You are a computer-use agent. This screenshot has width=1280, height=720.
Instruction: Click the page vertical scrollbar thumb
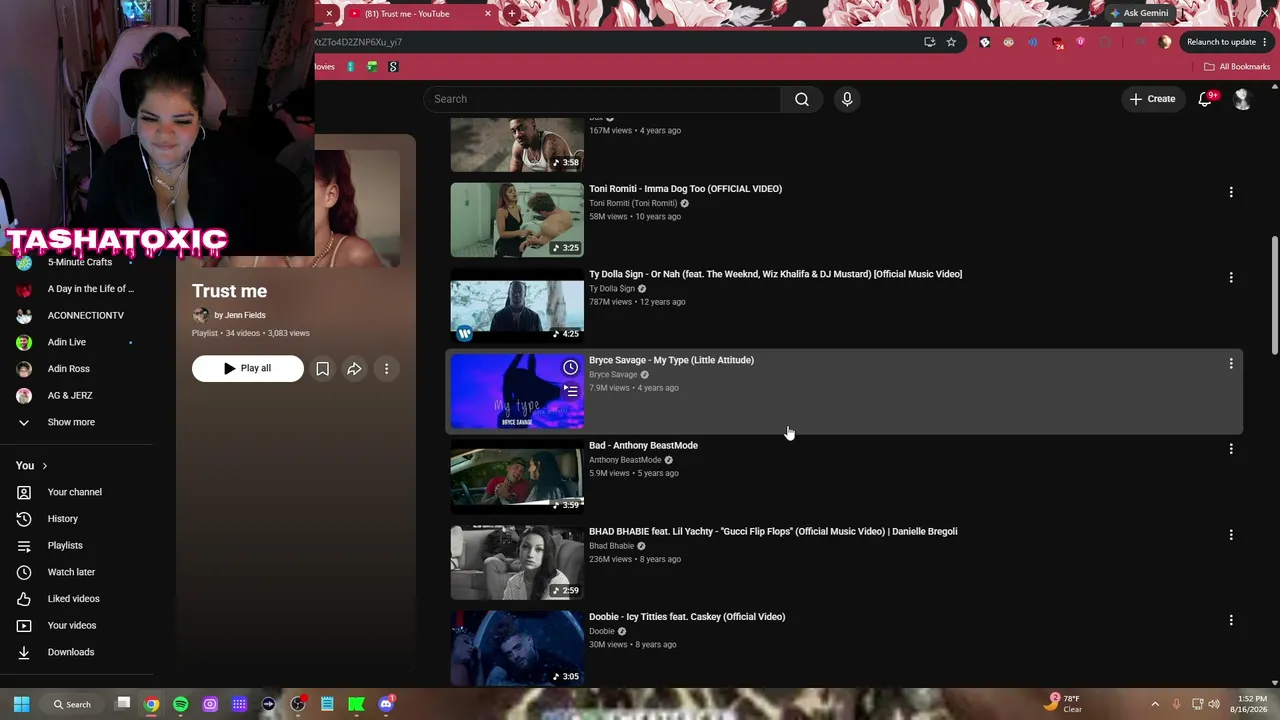(x=1274, y=295)
